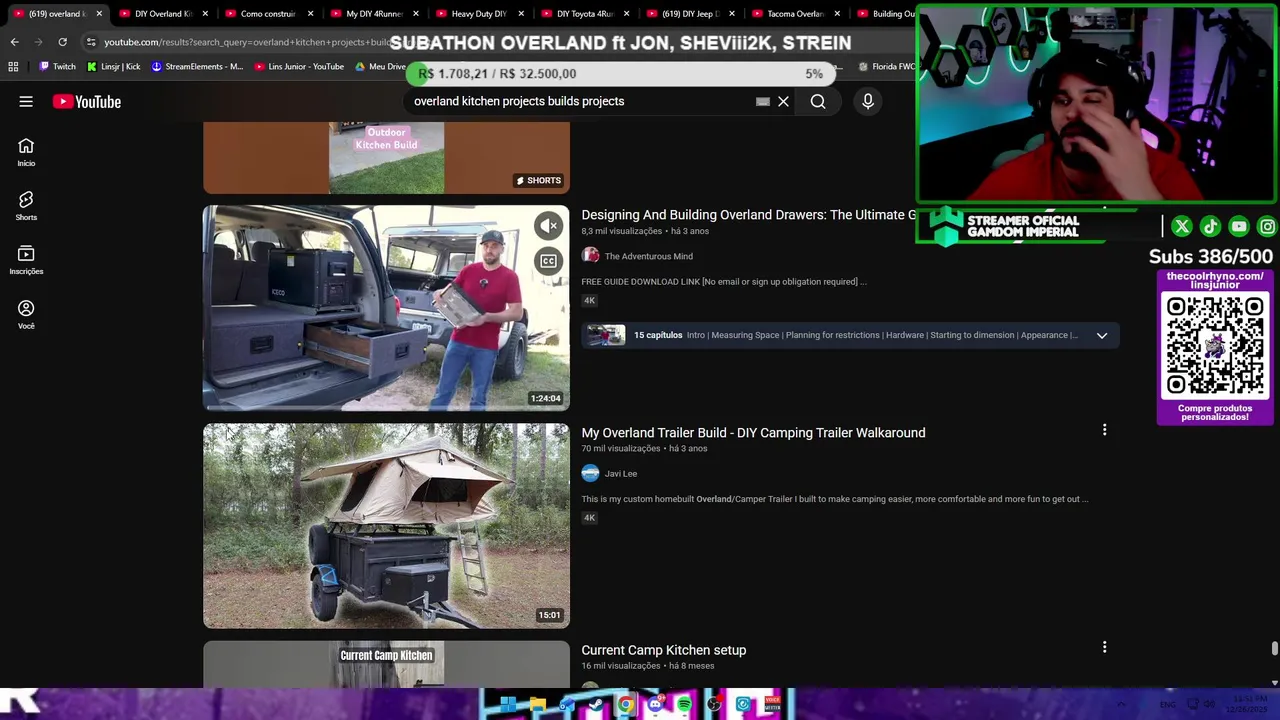
Task: Open Discord on the taskbar
Action: pos(655,704)
